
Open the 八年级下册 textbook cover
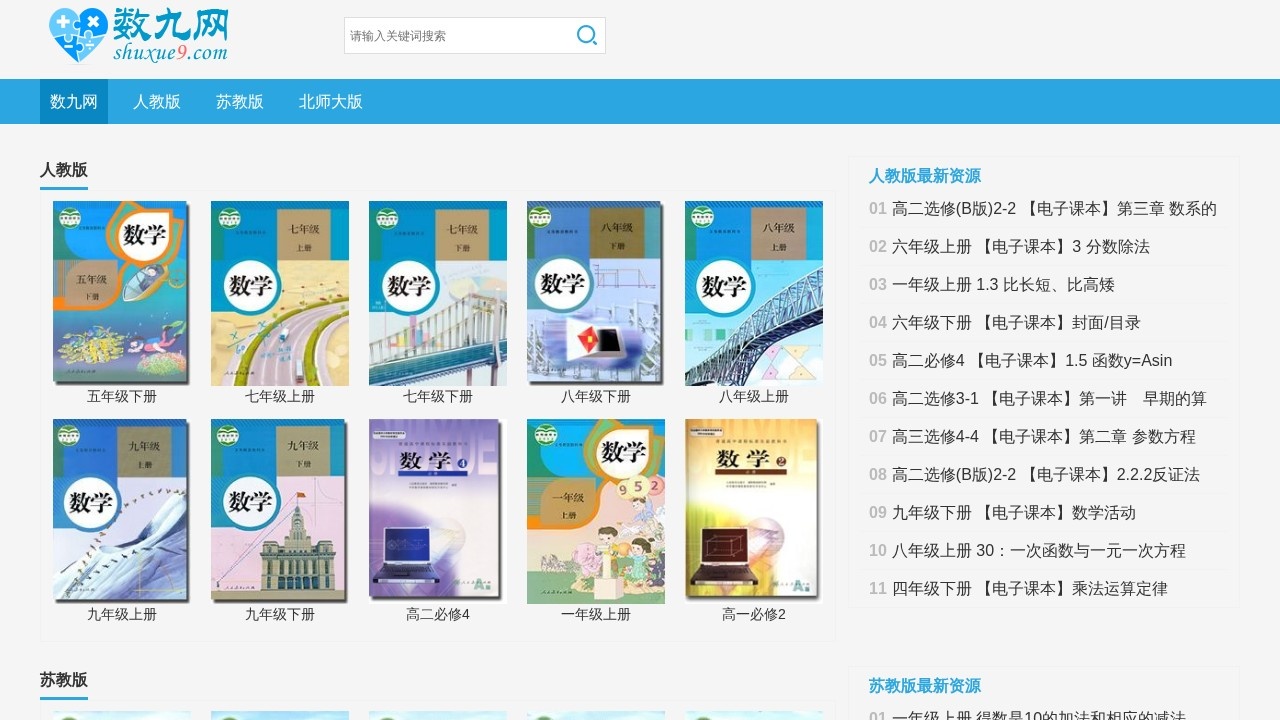[x=595, y=292]
